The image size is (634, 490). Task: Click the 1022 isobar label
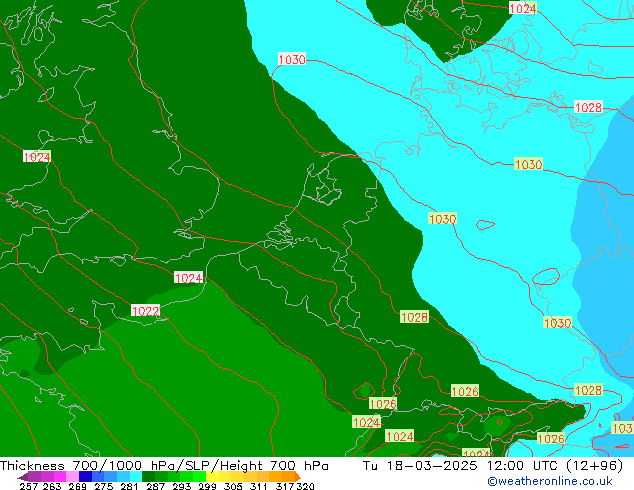point(146,311)
